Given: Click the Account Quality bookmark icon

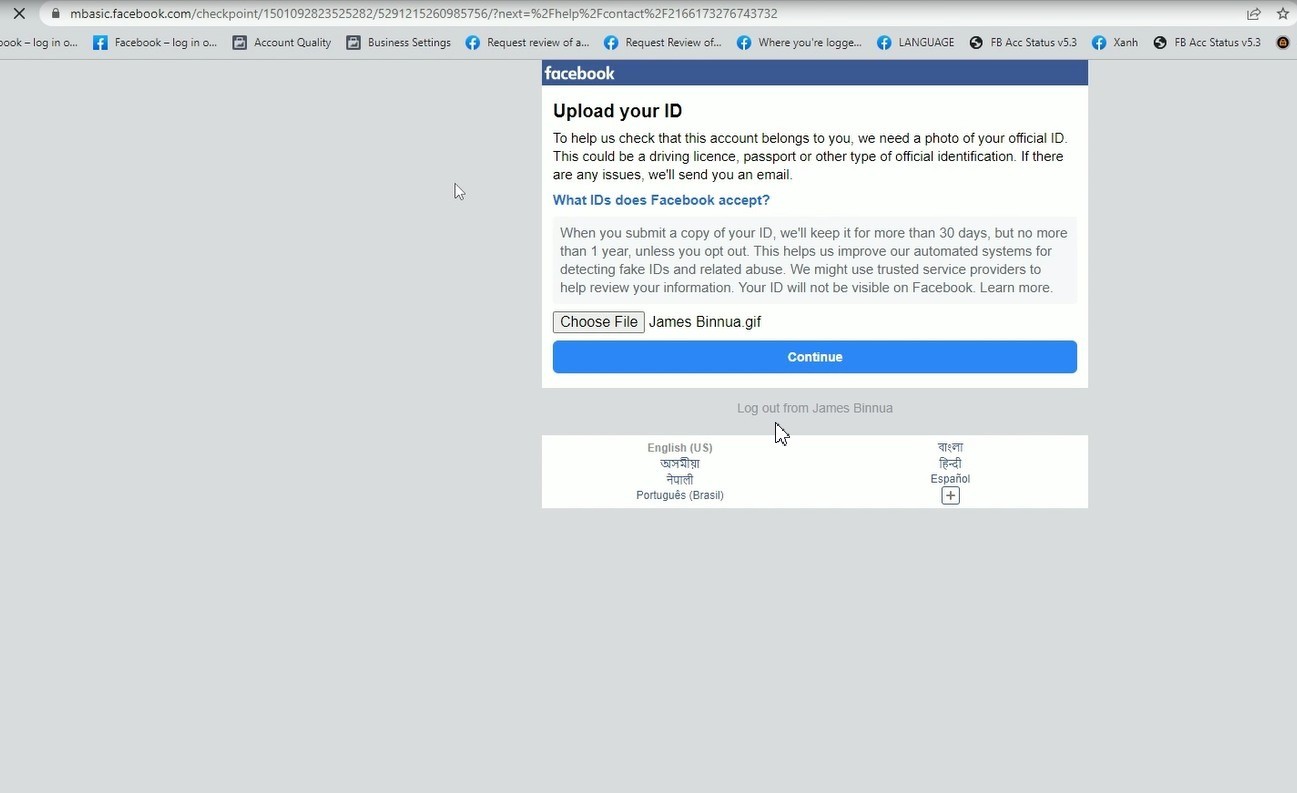Looking at the screenshot, I should coord(240,43).
